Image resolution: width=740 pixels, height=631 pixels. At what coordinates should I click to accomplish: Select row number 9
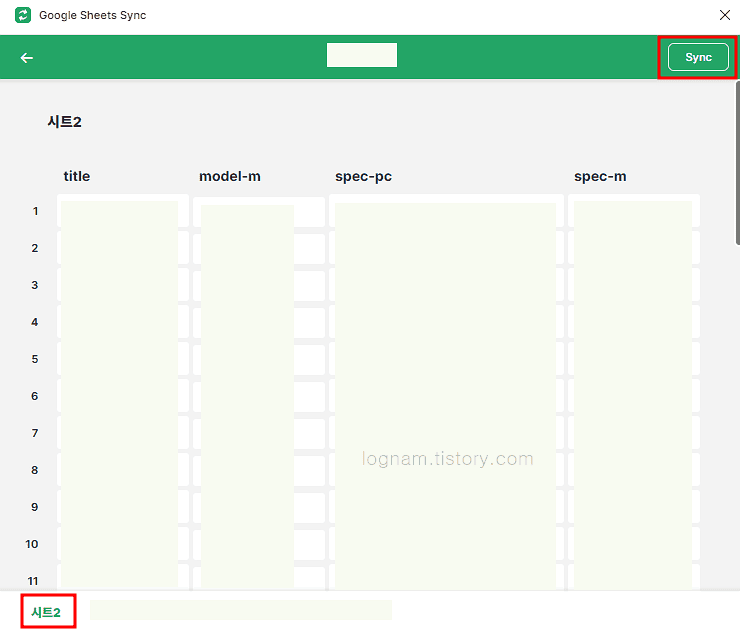(x=35, y=507)
